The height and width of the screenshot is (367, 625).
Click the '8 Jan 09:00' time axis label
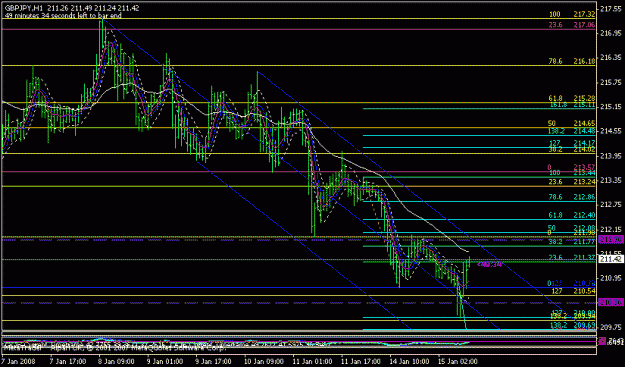(x=117, y=361)
